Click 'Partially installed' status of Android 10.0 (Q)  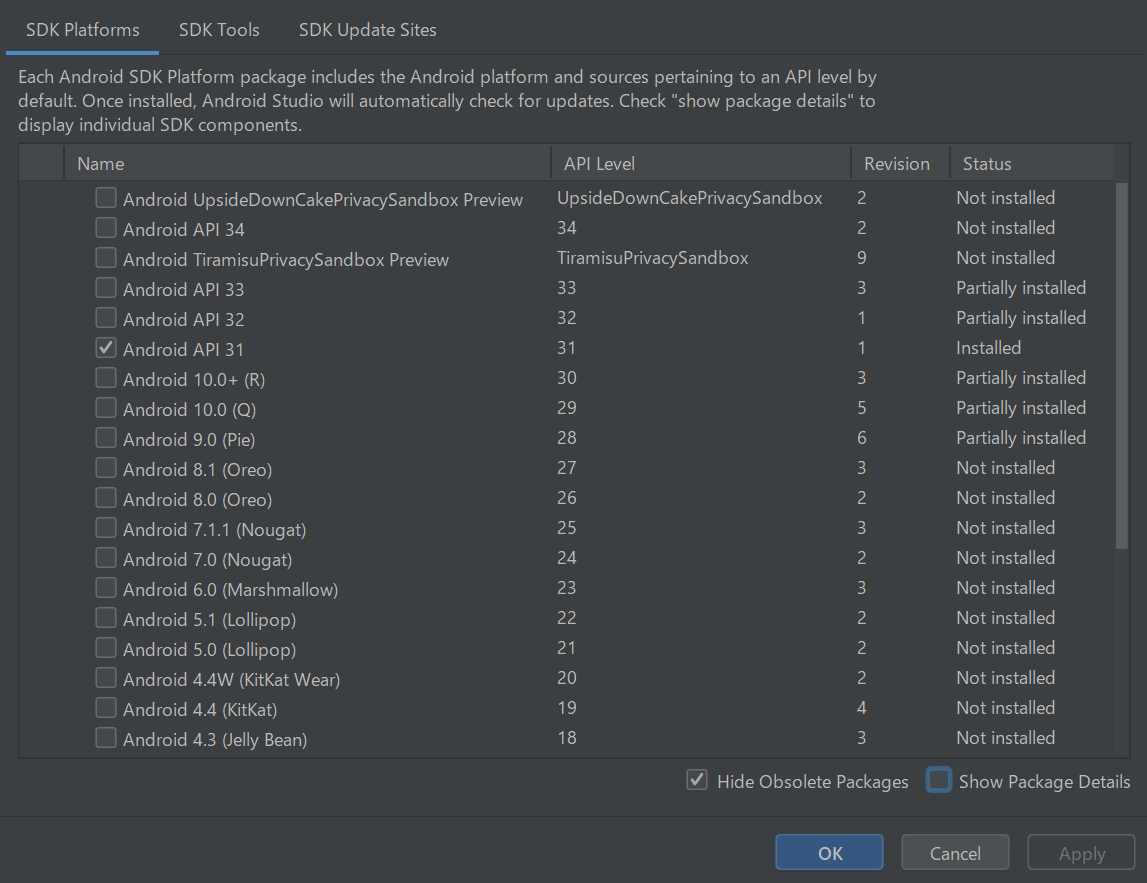(1021, 407)
